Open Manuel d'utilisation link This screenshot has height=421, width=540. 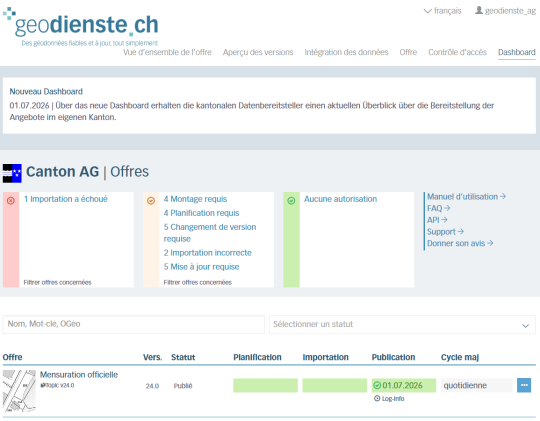466,197
